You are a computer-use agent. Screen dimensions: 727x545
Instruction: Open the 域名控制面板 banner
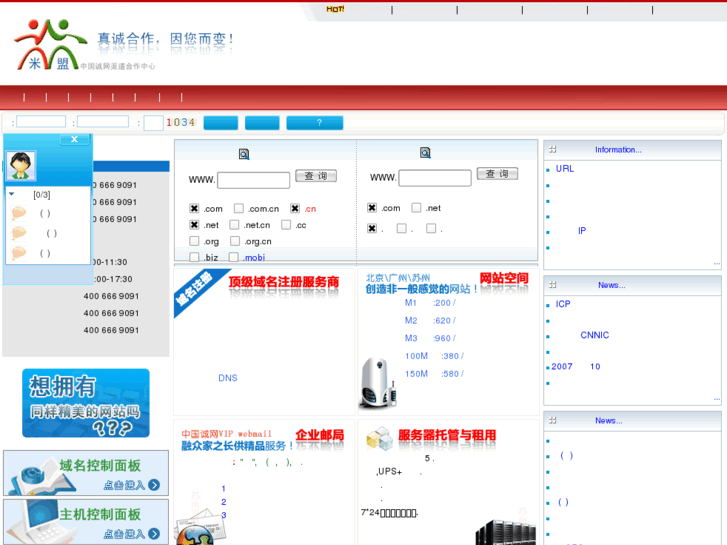[86, 473]
